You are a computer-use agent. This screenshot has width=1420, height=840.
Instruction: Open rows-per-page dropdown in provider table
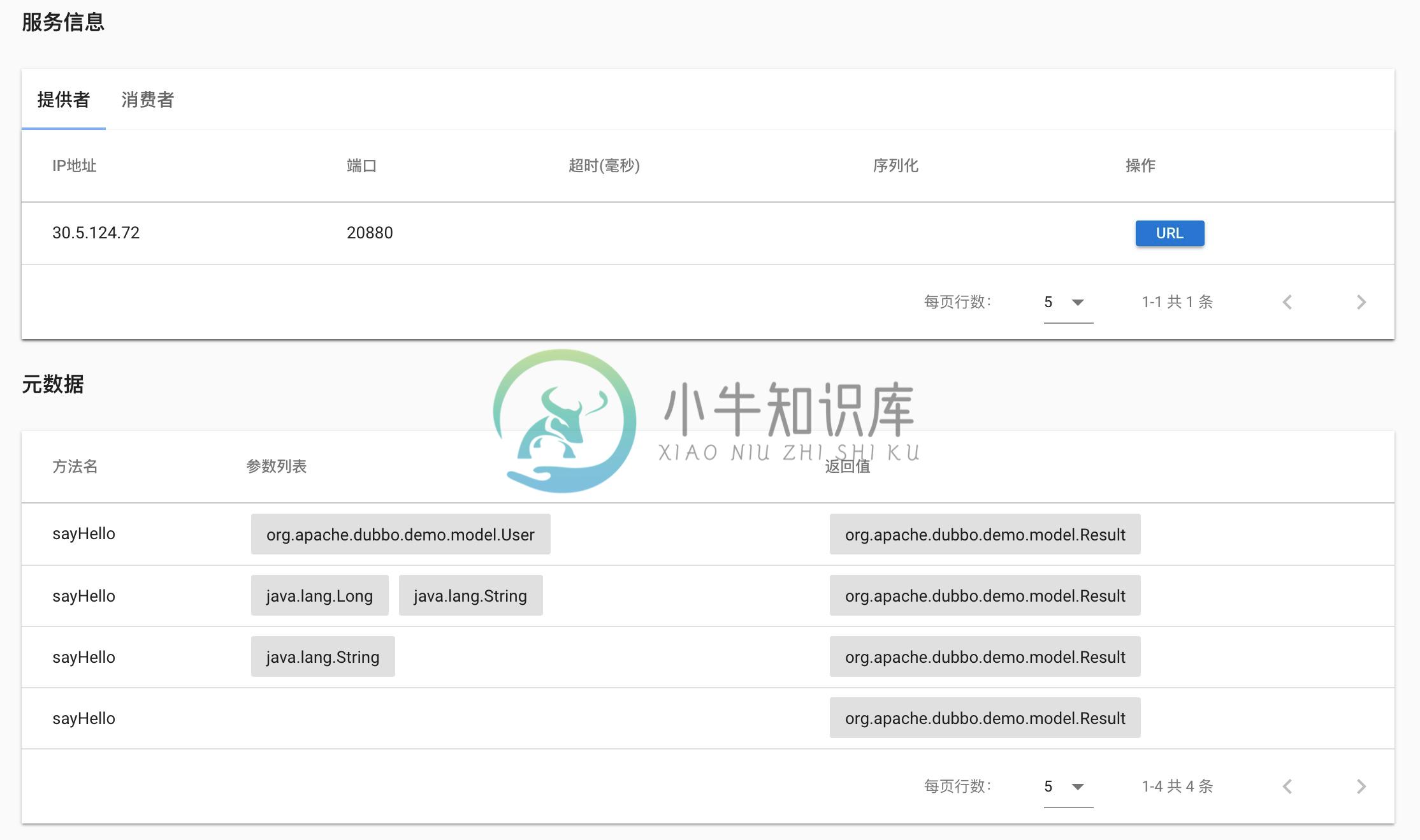1068,302
